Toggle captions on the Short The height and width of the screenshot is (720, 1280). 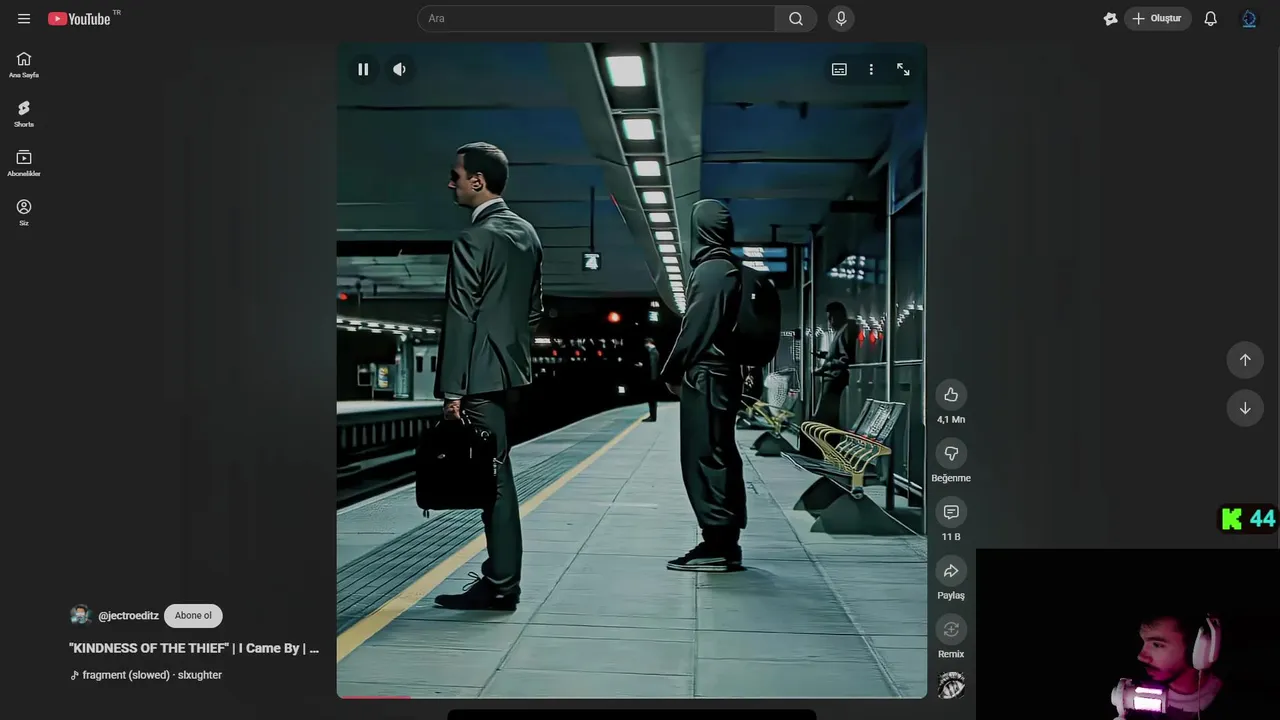pyautogui.click(x=839, y=69)
